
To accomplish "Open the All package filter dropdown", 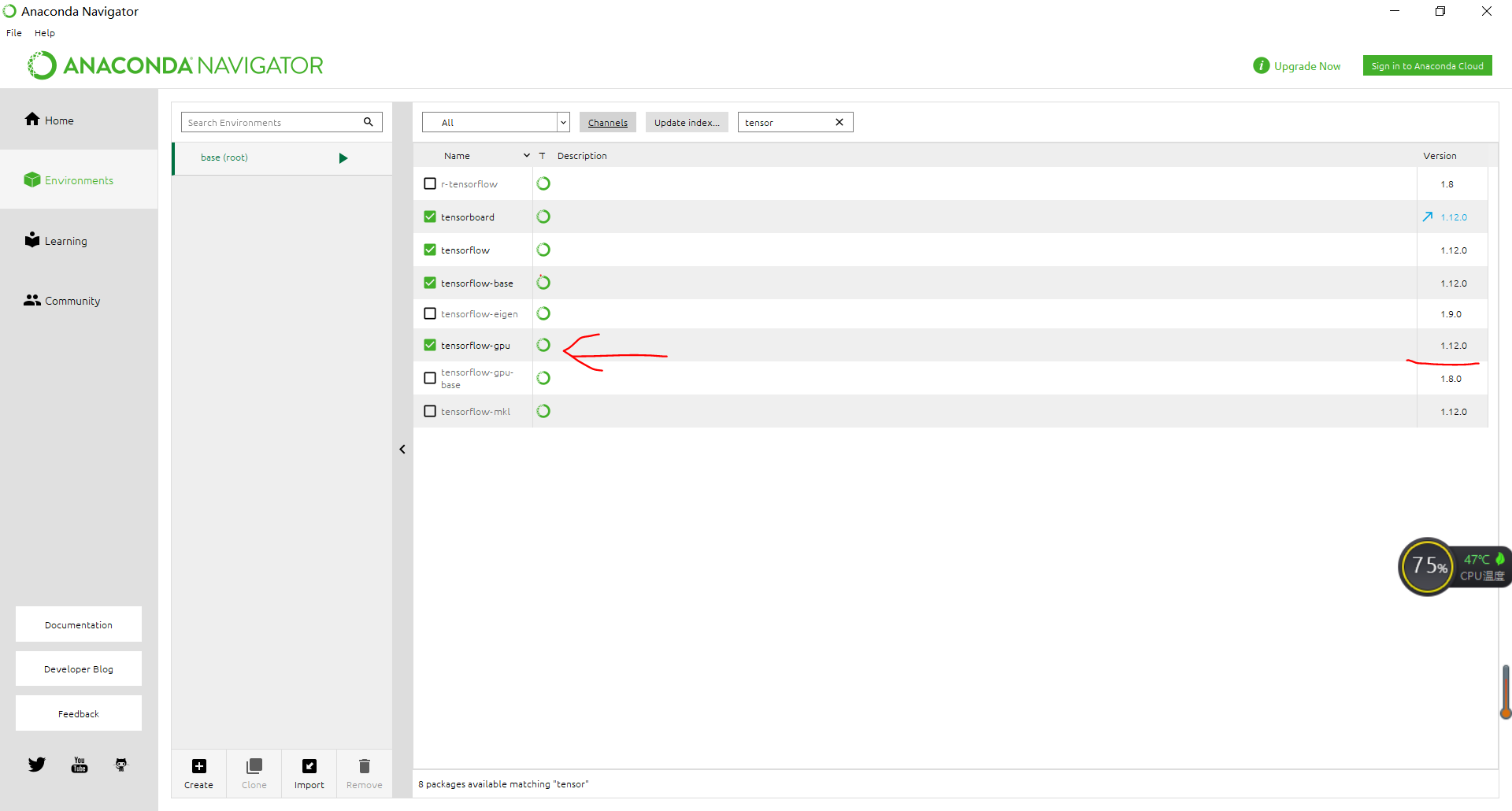I will [496, 122].
